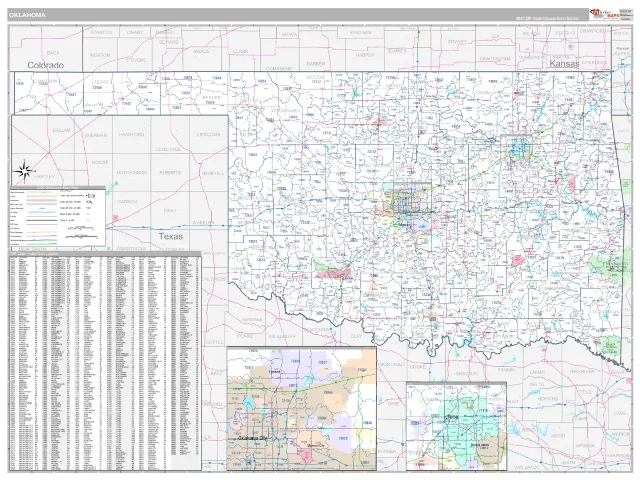This screenshot has height=480, width=640.
Task: Select the SUMNER county label
Action: click(397, 51)
